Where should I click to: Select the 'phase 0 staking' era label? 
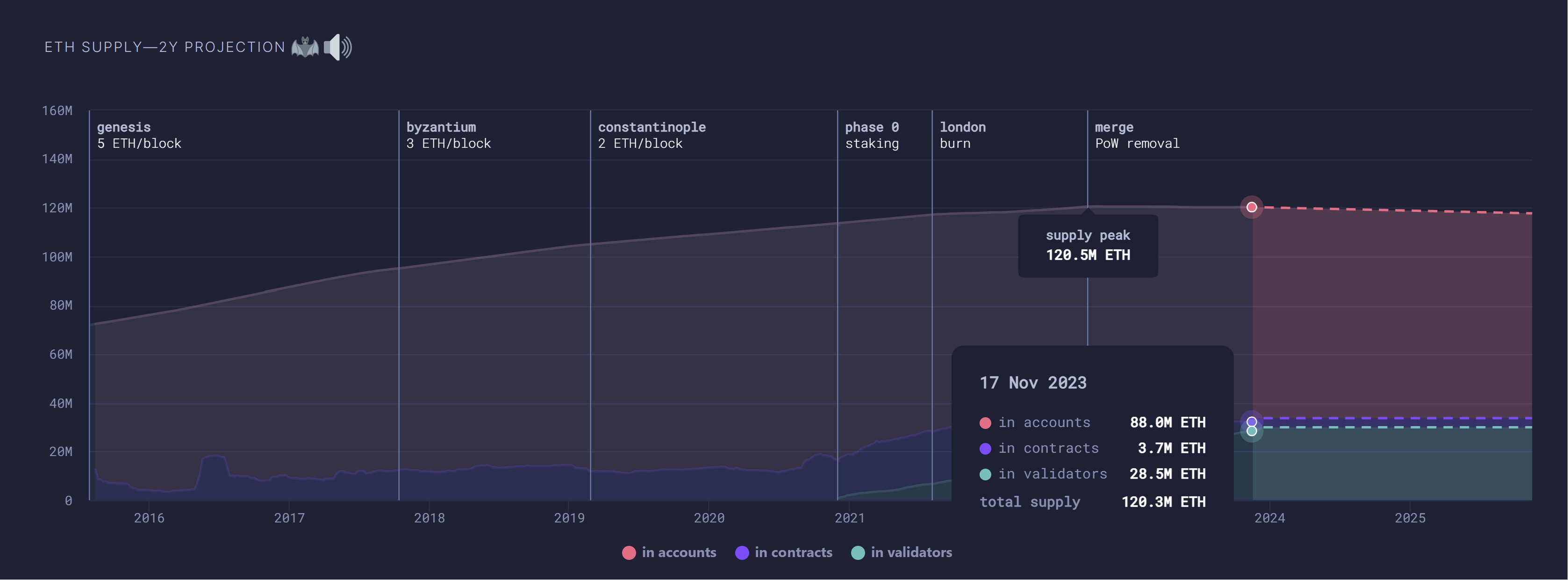872,135
